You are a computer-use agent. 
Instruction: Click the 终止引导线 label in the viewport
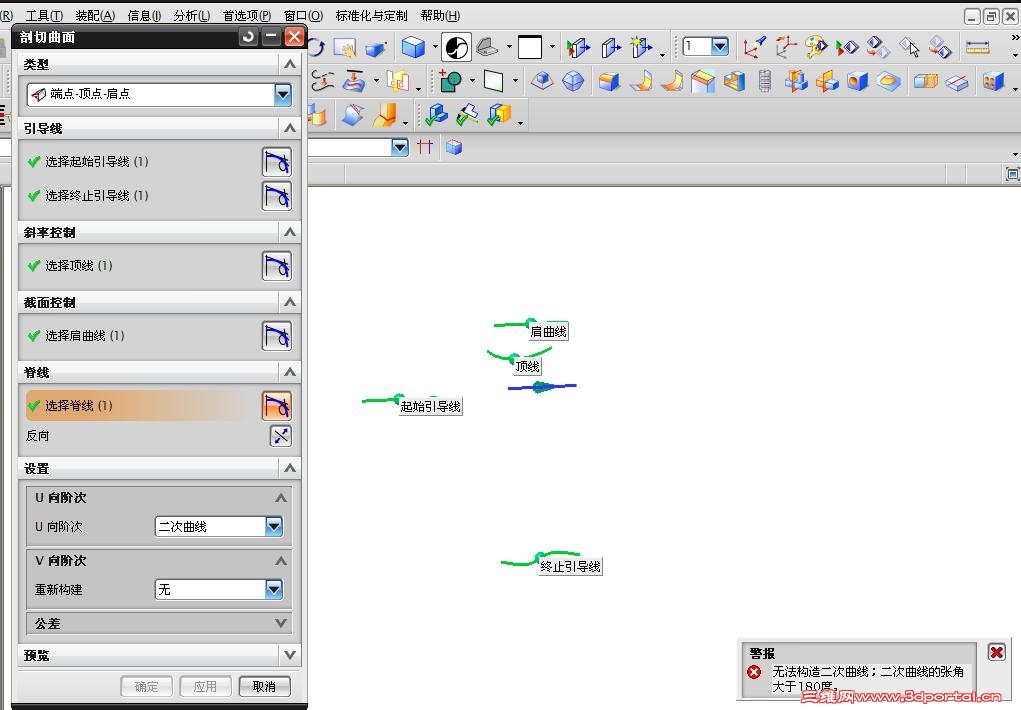point(570,567)
